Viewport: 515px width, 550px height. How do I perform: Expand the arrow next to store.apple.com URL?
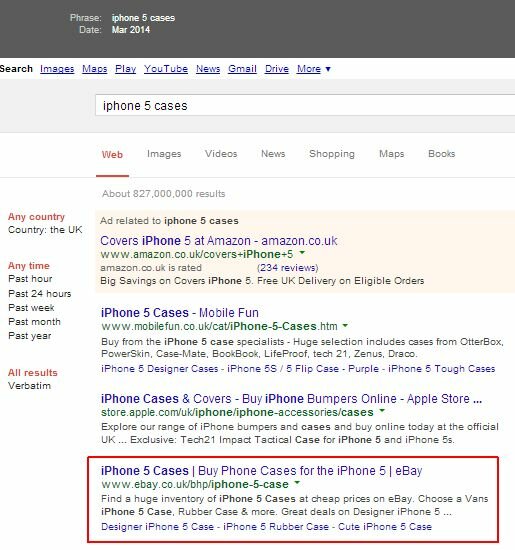pyautogui.click(x=382, y=410)
